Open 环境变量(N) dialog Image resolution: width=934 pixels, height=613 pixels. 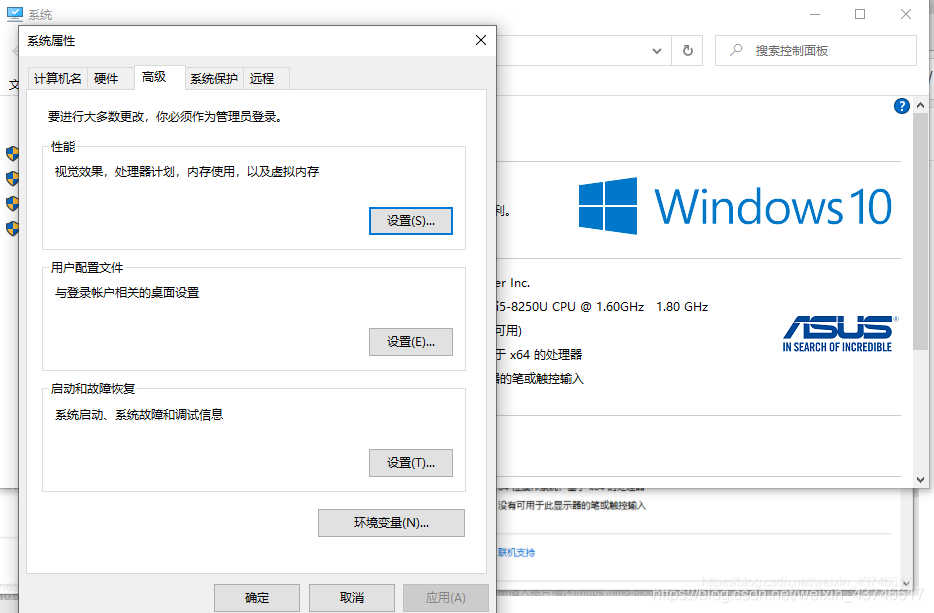tap(391, 523)
